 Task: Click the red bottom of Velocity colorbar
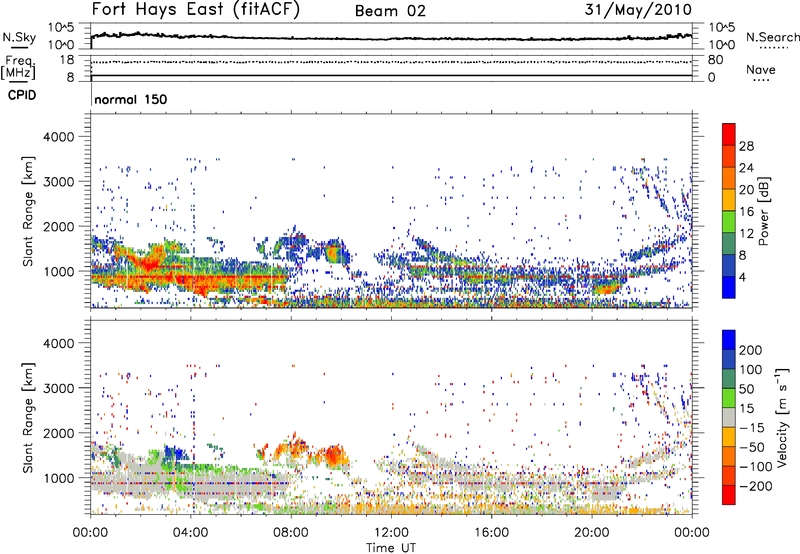pos(729,495)
